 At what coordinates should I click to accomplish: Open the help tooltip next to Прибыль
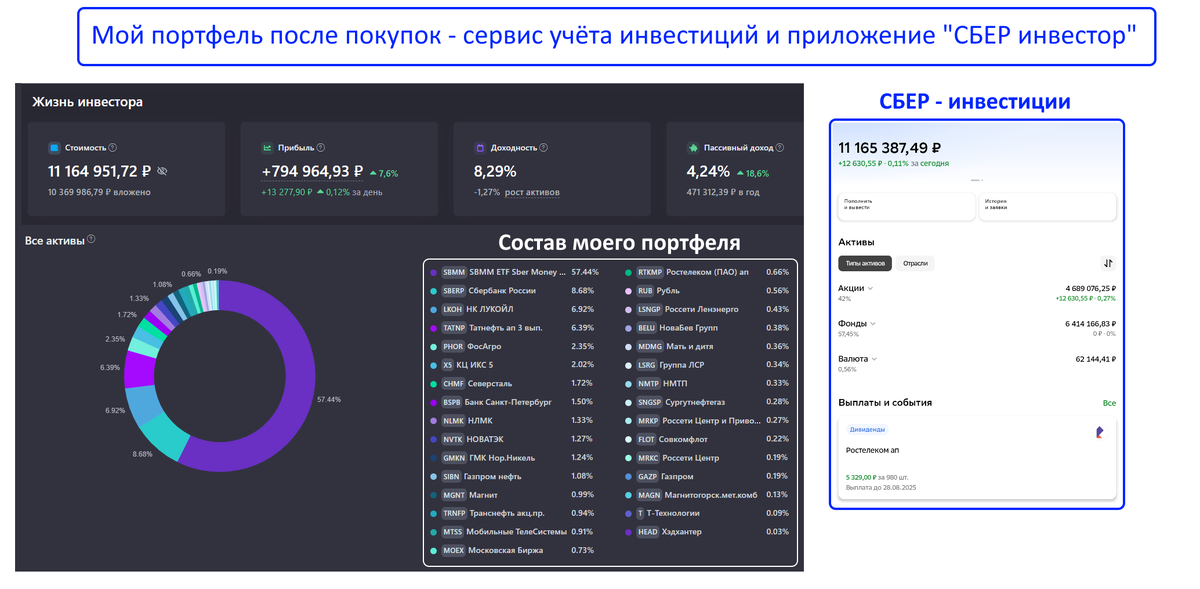(x=320, y=147)
